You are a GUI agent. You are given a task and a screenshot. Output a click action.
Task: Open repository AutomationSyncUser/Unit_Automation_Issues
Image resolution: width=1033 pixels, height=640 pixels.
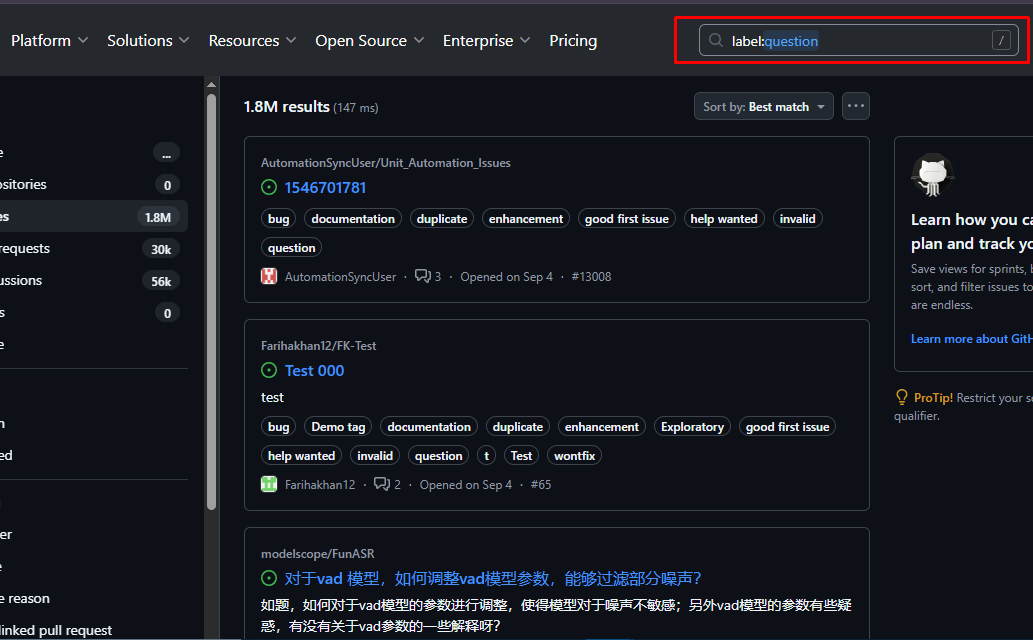point(385,163)
